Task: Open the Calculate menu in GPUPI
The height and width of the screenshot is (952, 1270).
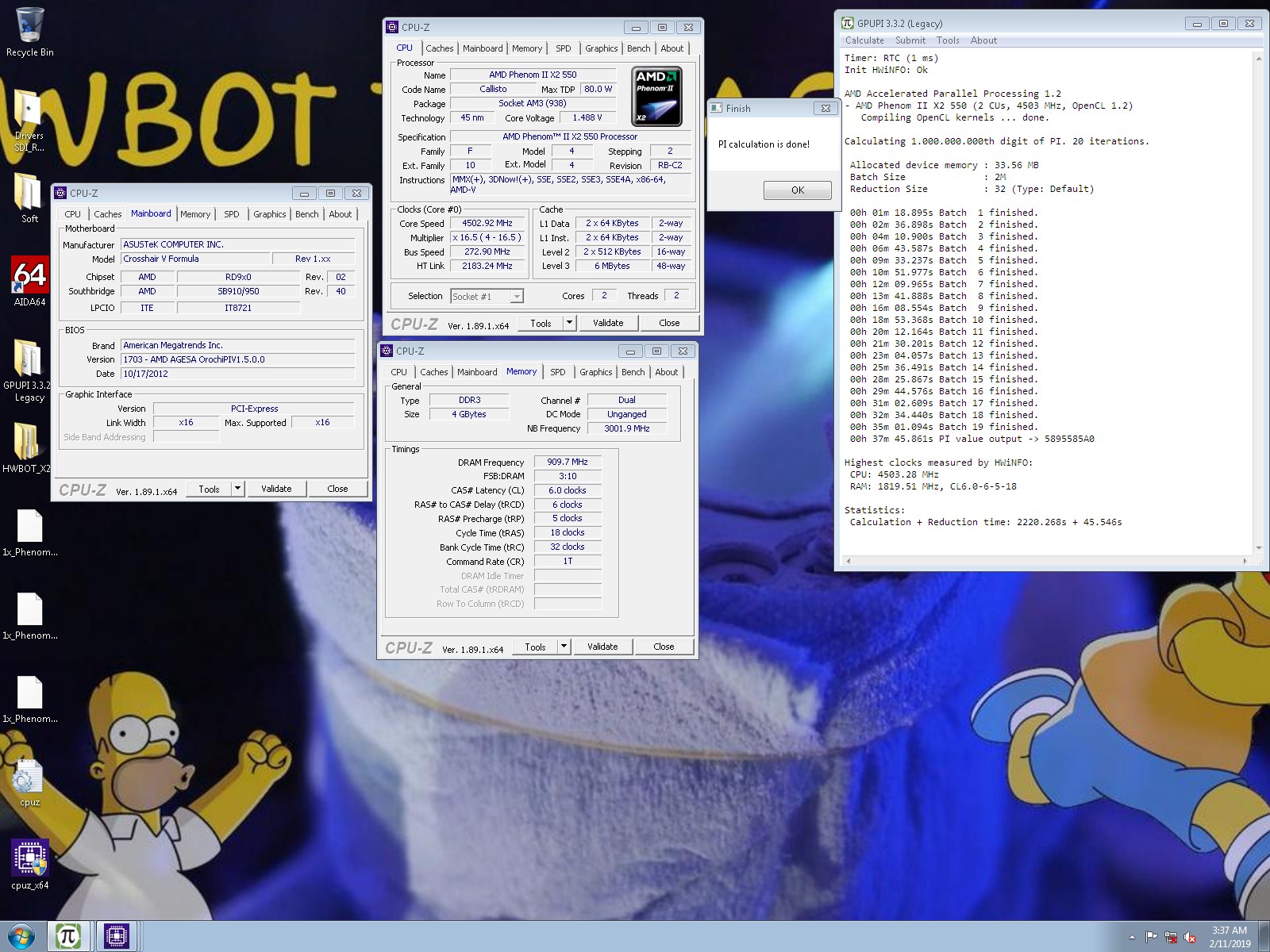Action: 864,40
